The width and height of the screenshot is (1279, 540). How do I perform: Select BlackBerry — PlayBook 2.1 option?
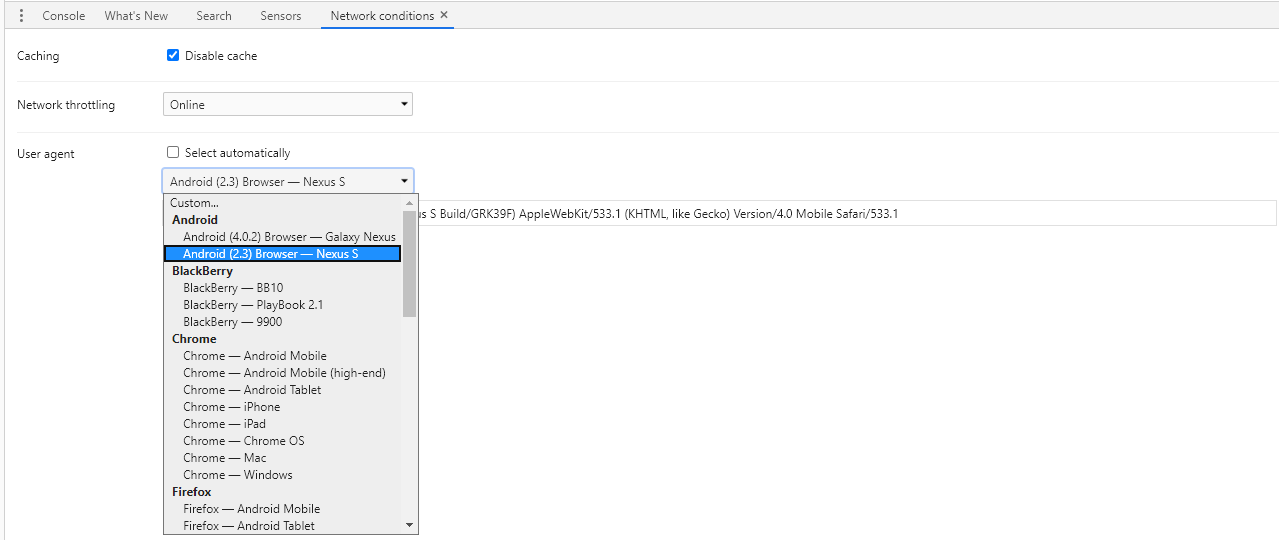283,305
